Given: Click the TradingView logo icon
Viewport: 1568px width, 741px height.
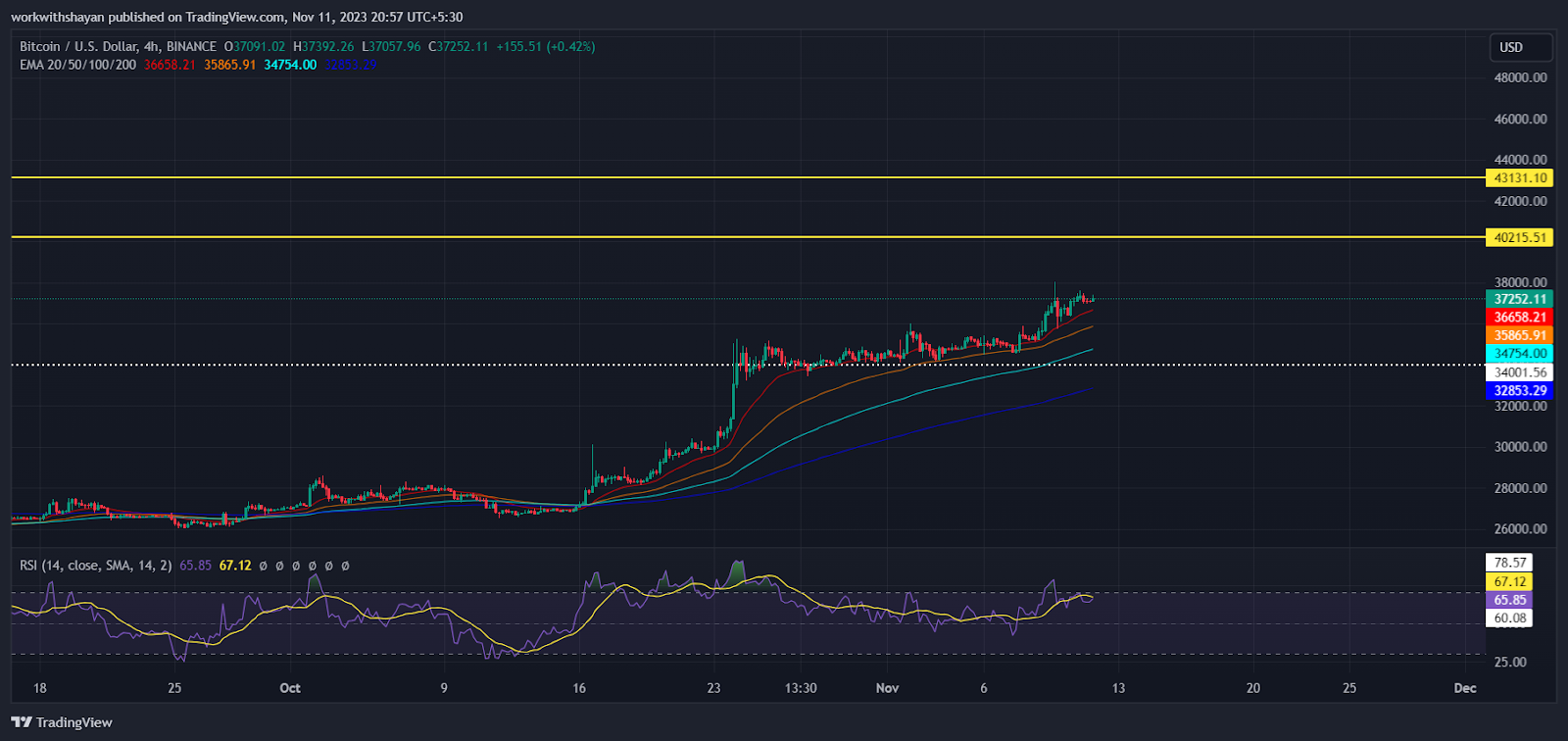Looking at the screenshot, I should tap(22, 722).
